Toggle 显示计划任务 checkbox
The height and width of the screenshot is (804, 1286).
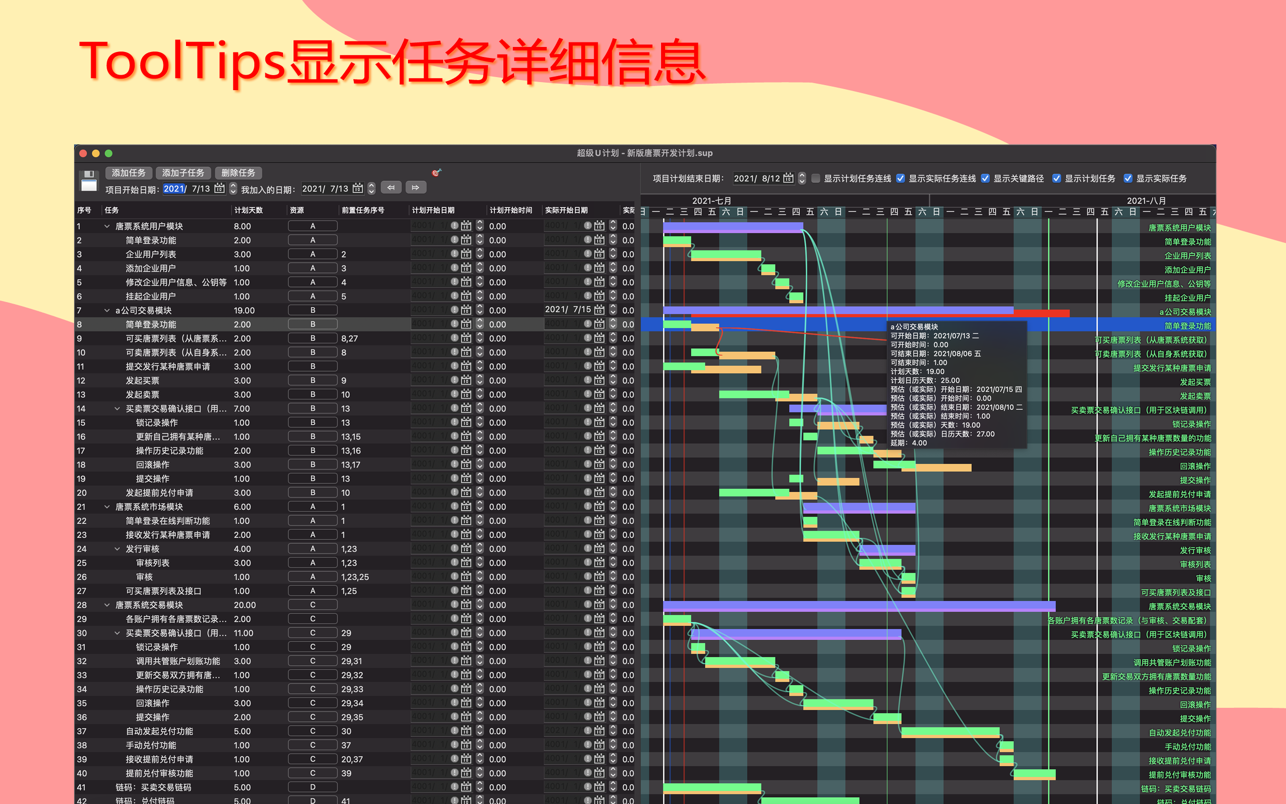[1056, 178]
